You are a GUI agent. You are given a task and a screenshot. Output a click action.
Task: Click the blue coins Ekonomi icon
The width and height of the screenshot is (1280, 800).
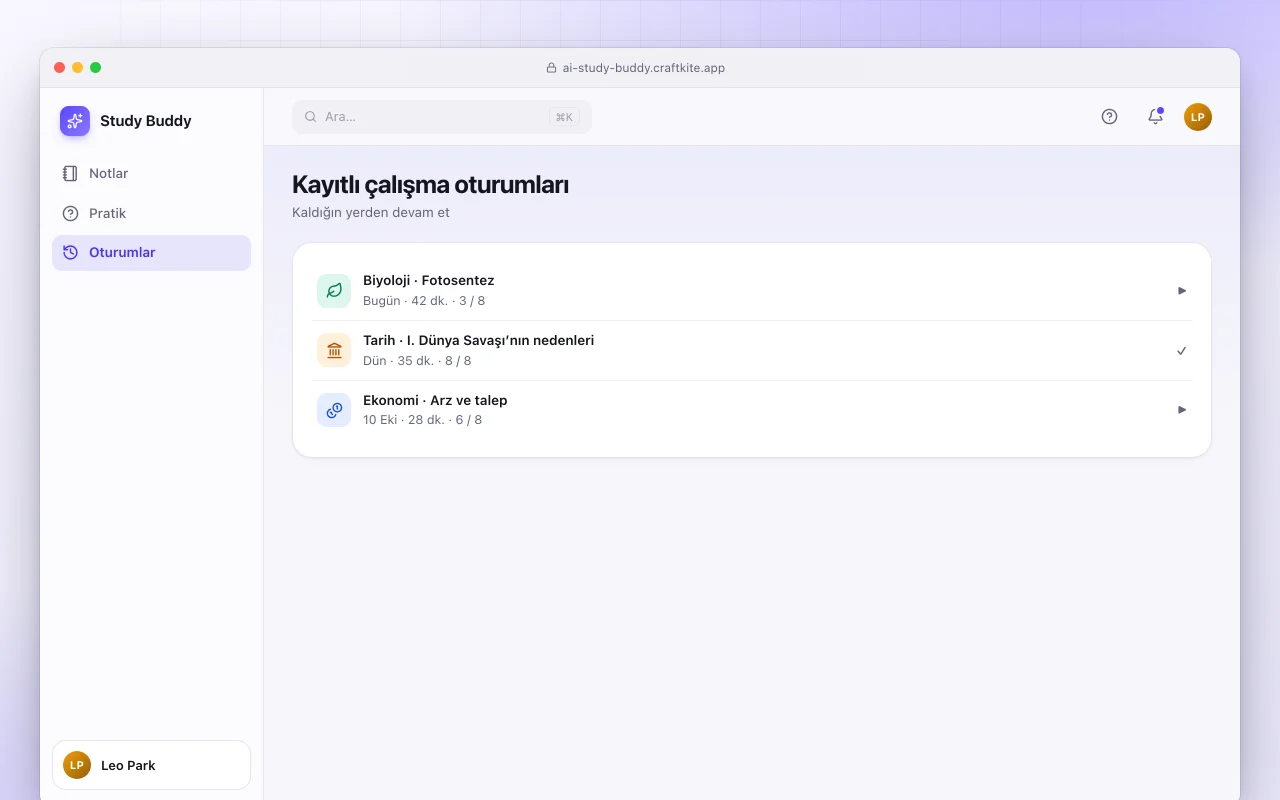334,410
